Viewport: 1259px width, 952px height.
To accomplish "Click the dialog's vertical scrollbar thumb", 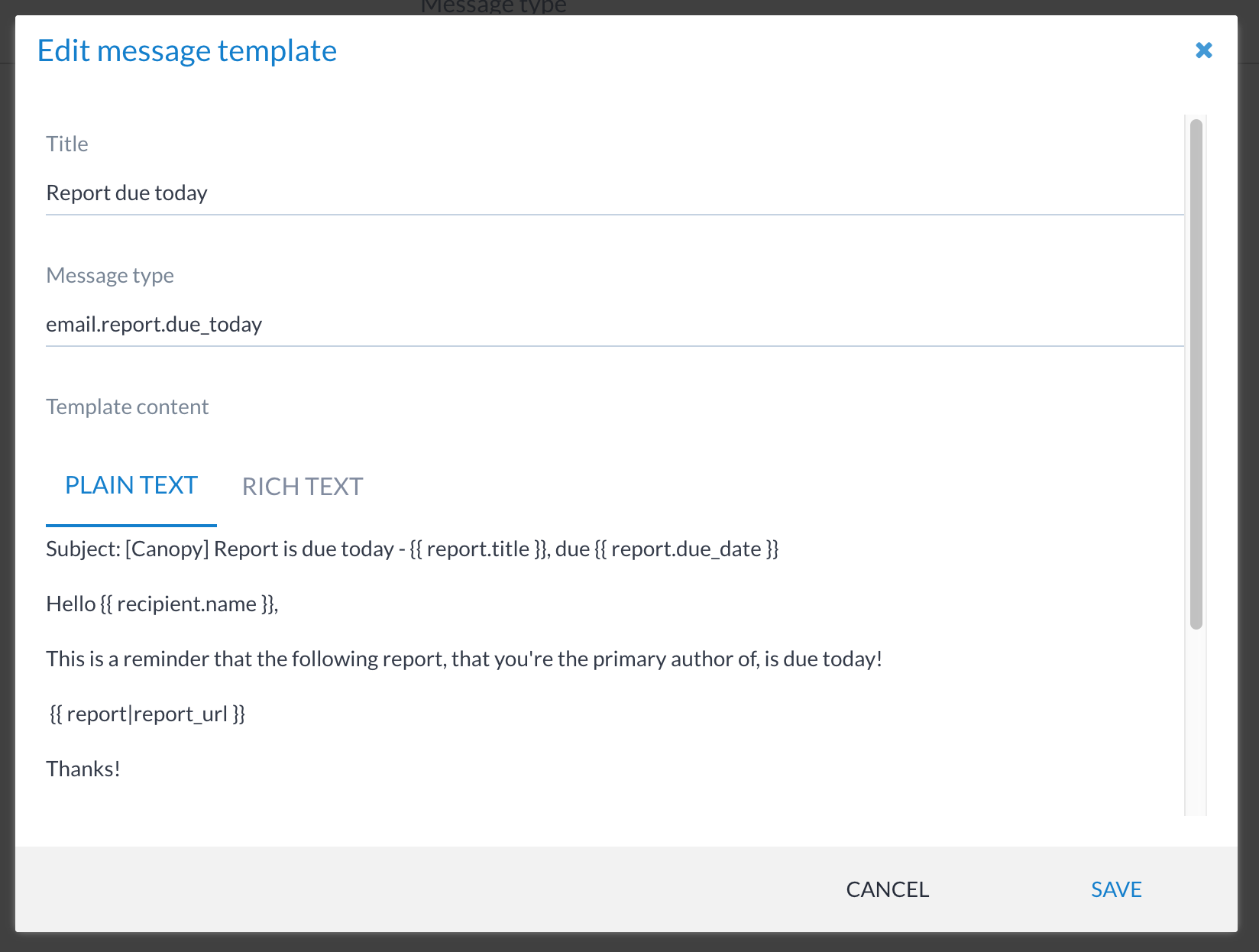I will [x=1196, y=374].
